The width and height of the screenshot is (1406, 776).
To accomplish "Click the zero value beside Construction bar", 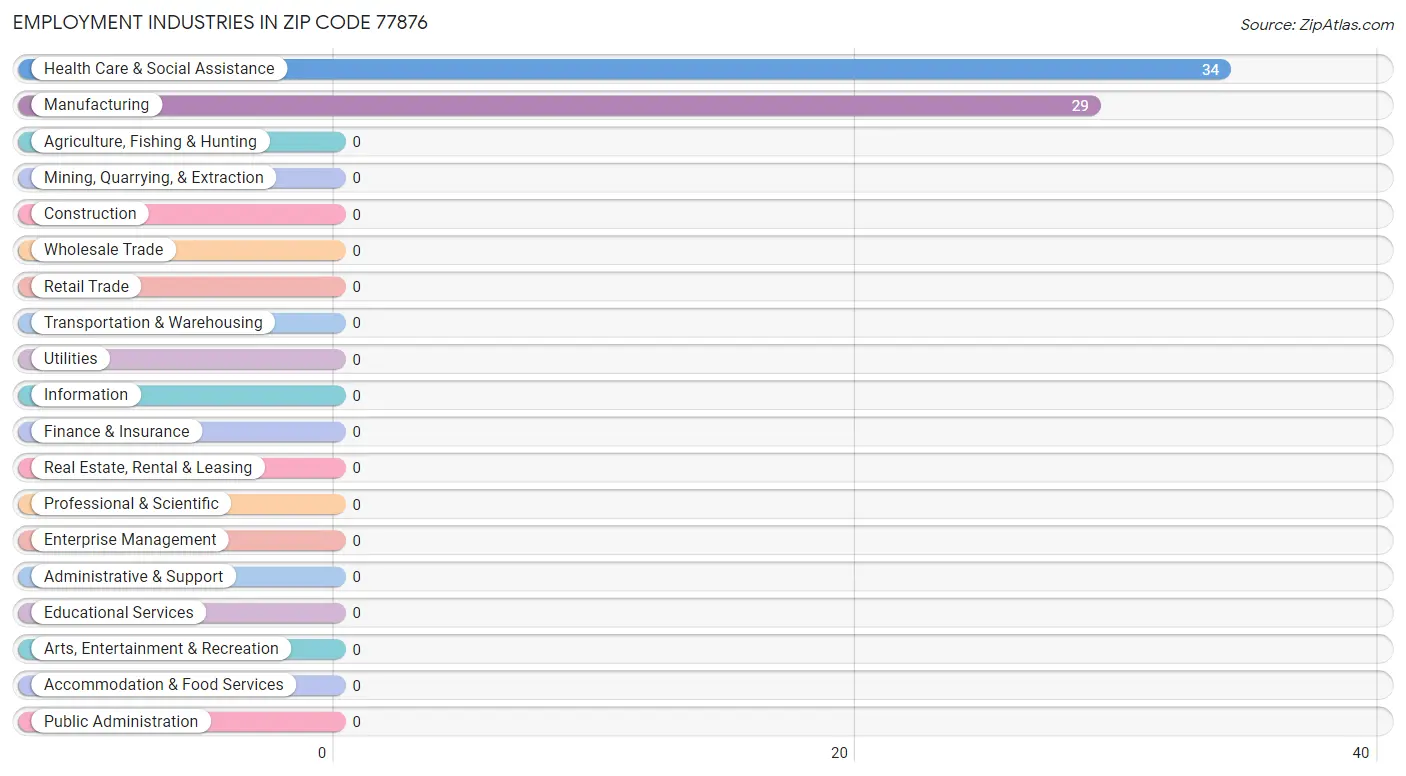I will pos(356,215).
